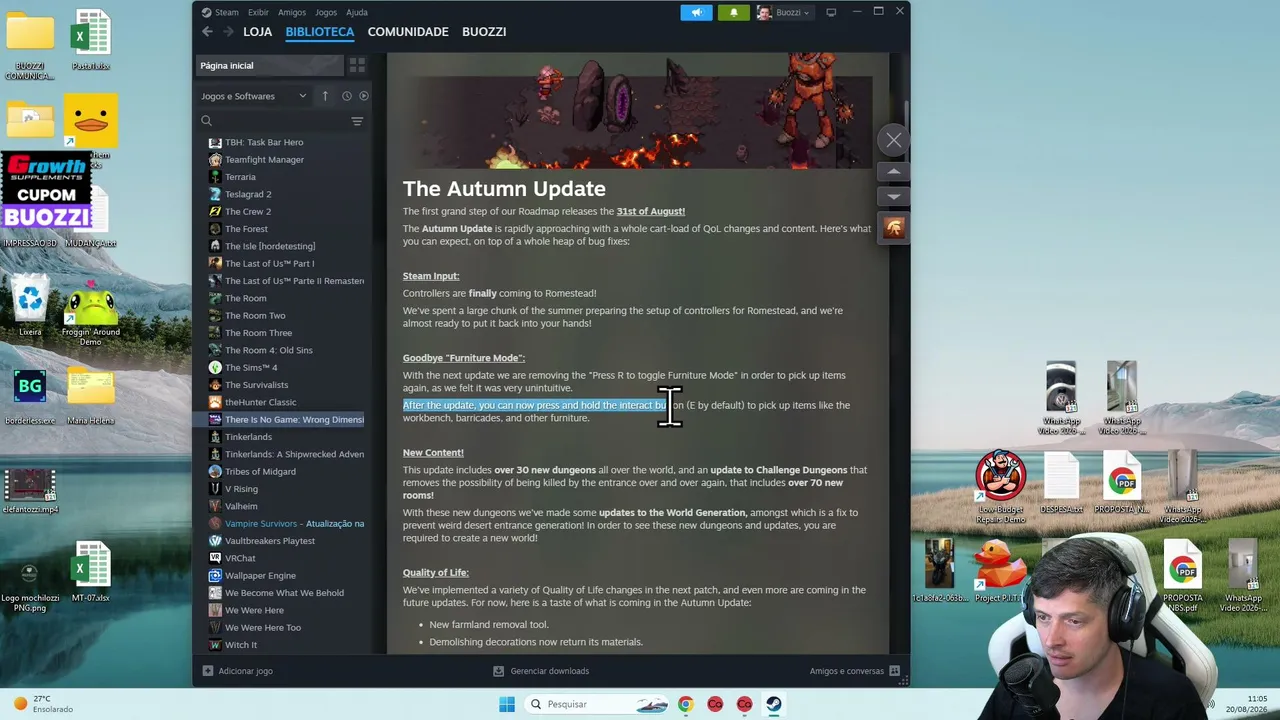Click Gerenciar downloads label
1280x720 pixels.
click(550, 671)
